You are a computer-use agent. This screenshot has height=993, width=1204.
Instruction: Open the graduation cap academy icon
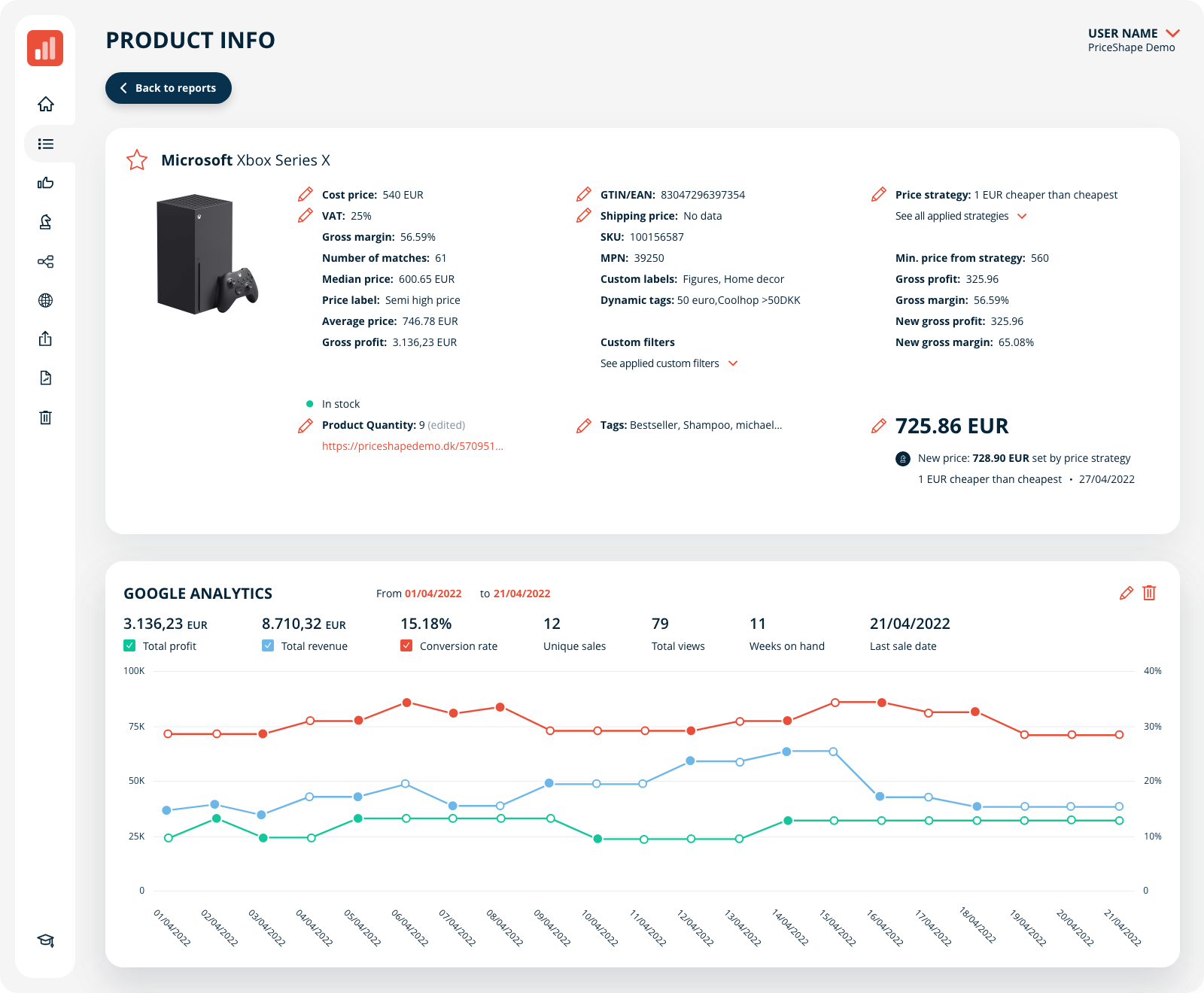tap(46, 940)
